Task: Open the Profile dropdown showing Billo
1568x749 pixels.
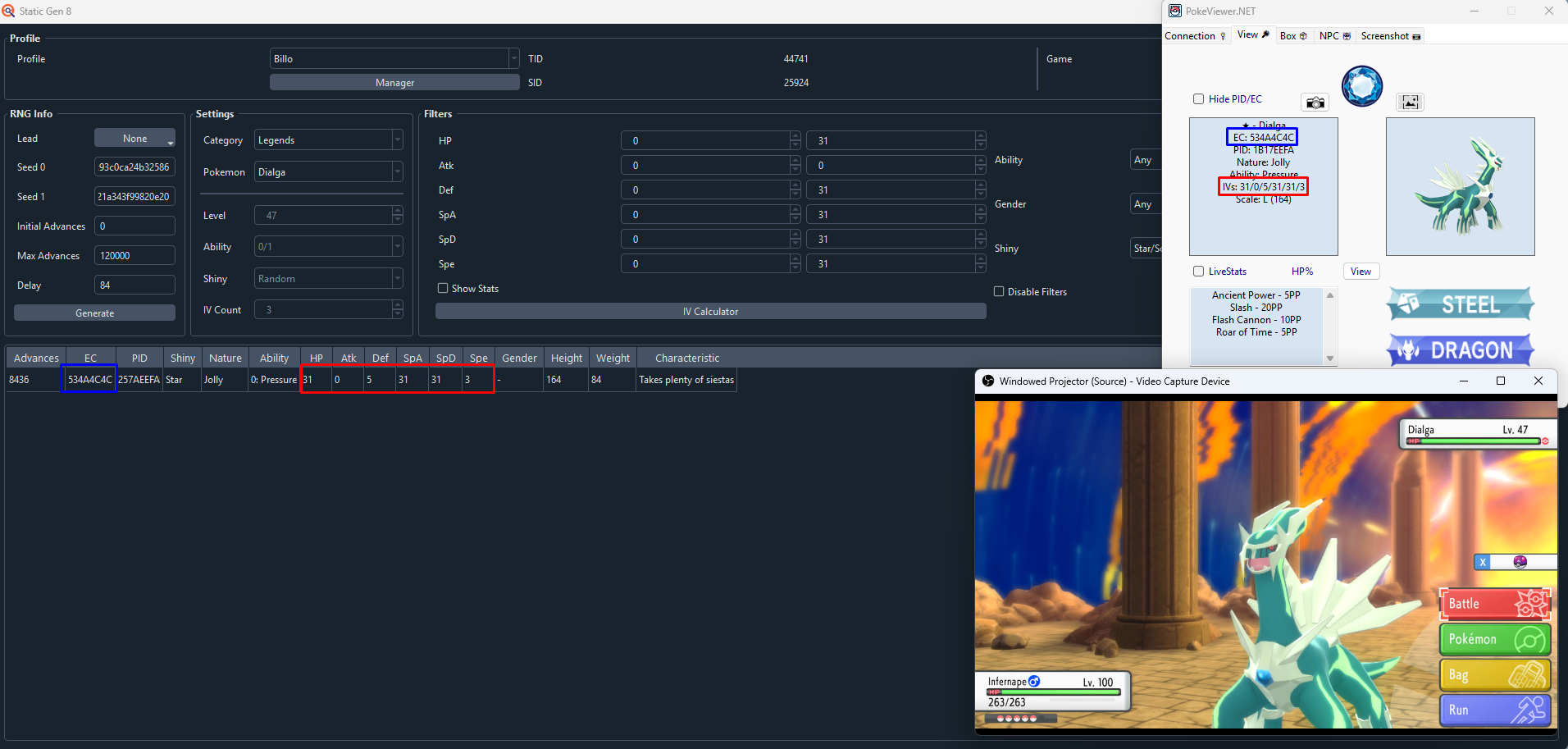Action: pyautogui.click(x=394, y=58)
